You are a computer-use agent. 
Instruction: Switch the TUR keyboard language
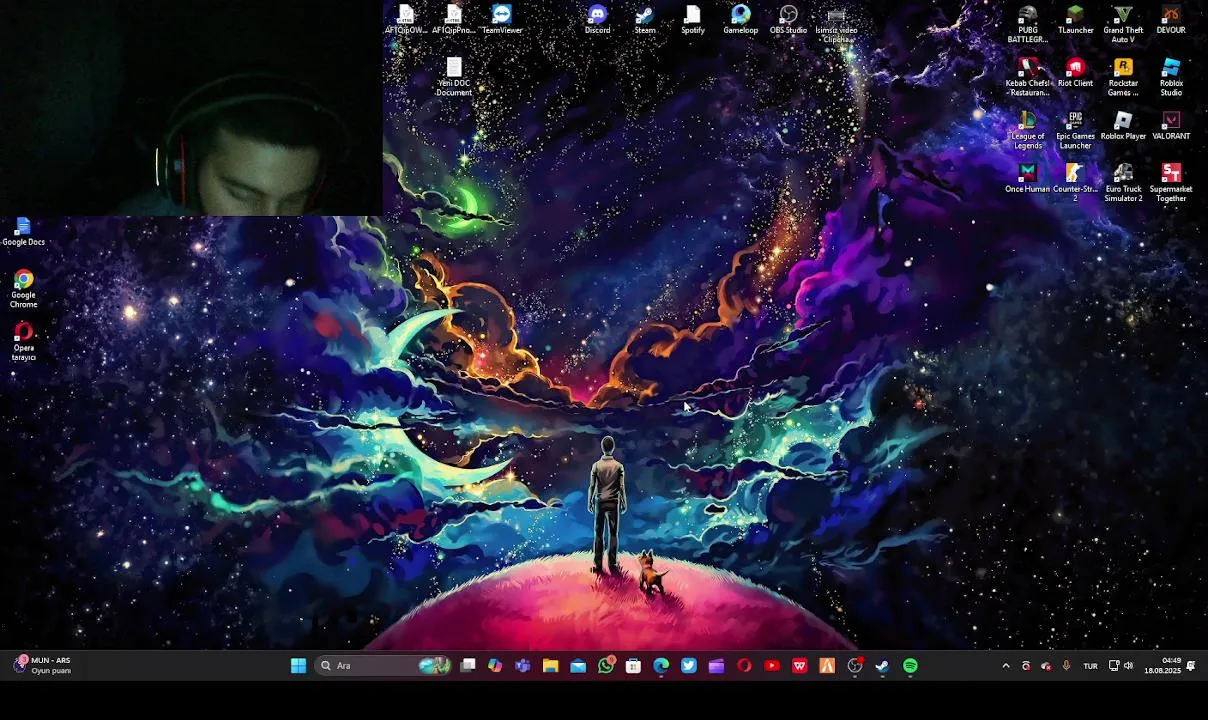pyautogui.click(x=1090, y=666)
